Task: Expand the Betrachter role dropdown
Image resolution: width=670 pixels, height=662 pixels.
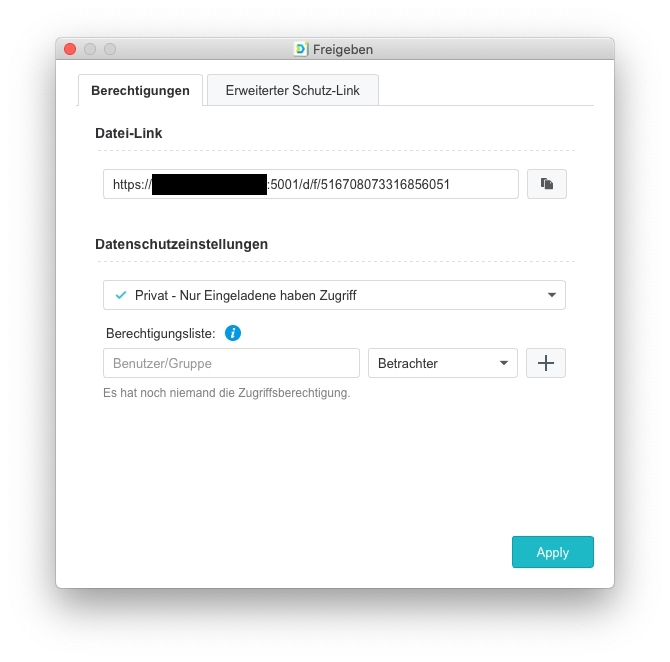Action: pyautogui.click(x=443, y=363)
